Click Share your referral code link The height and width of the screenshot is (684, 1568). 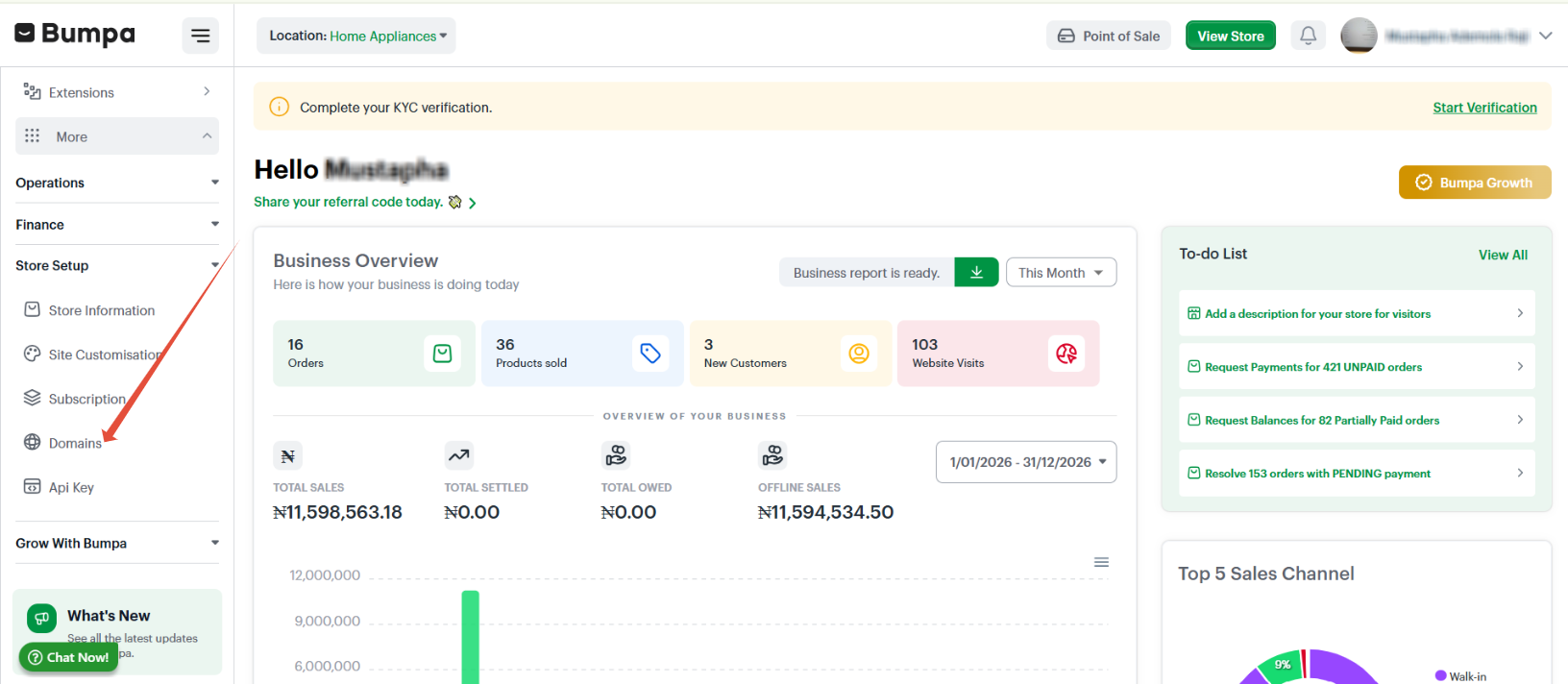(365, 202)
